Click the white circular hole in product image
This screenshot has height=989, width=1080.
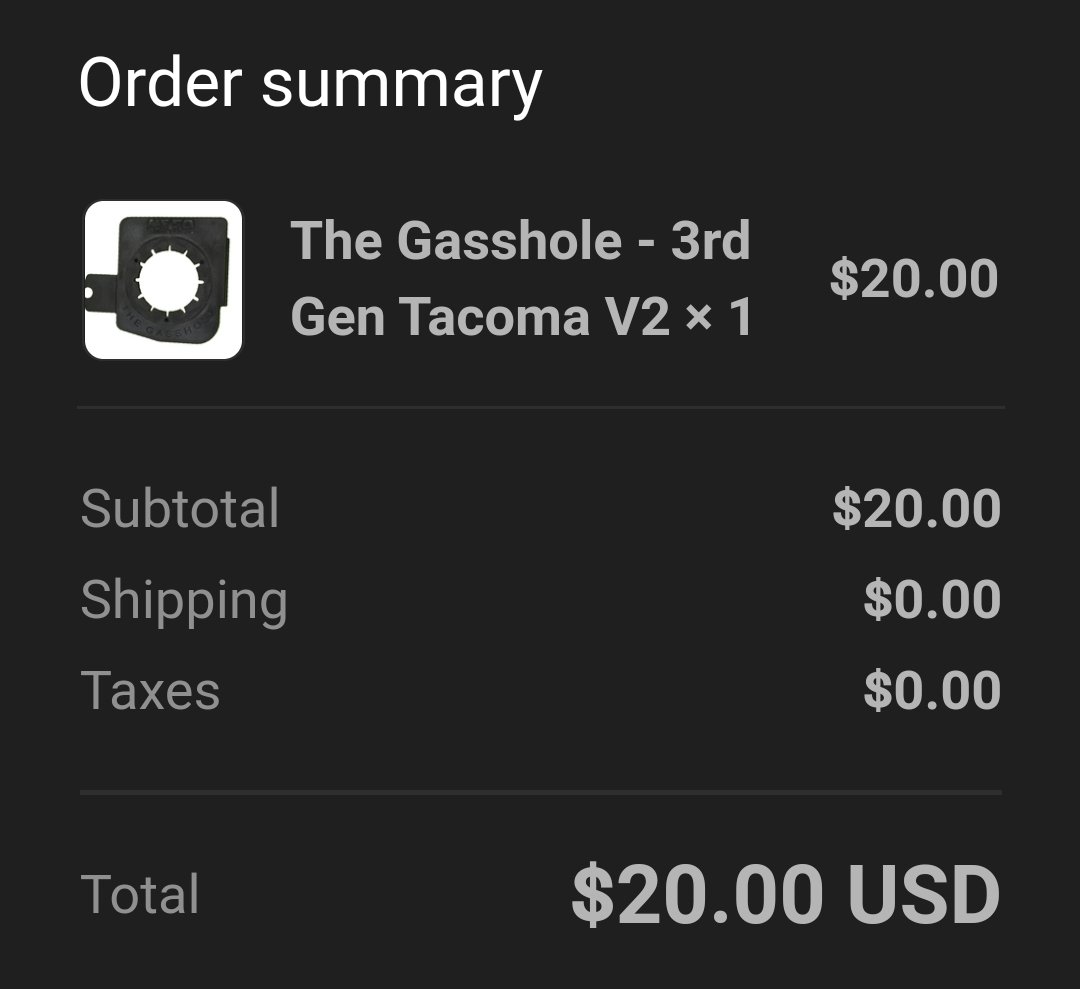point(168,280)
